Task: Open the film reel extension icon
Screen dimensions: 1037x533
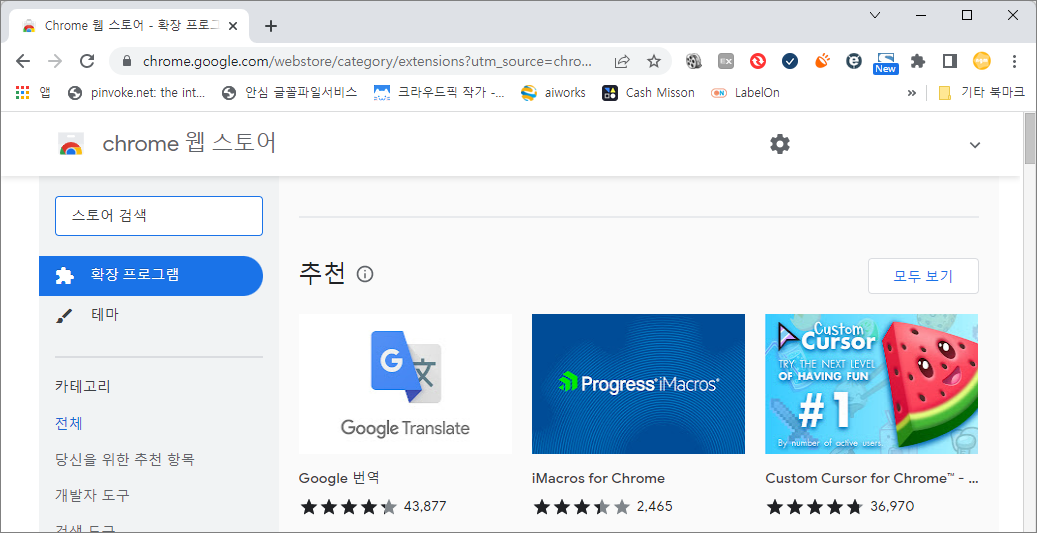Action: 693,62
